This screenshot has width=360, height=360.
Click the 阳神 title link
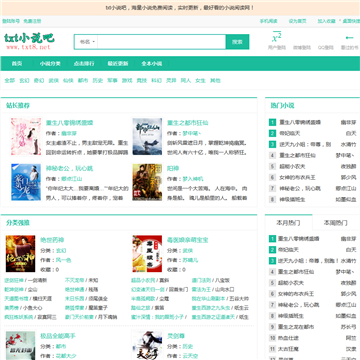click(173, 168)
